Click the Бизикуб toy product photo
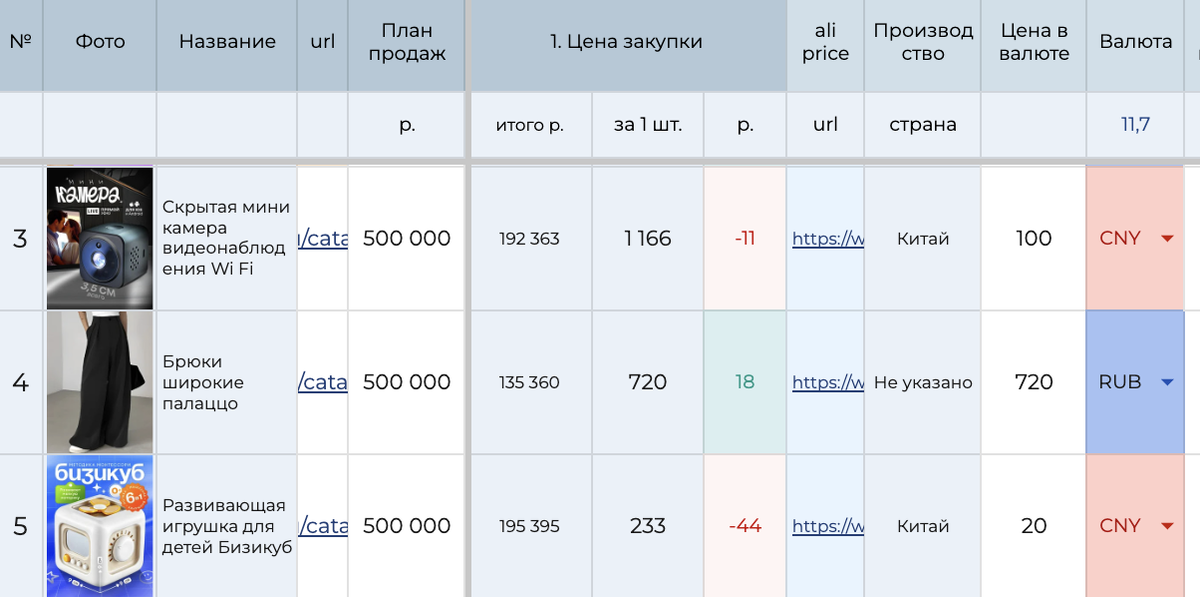This screenshot has width=1200, height=597. (x=100, y=526)
